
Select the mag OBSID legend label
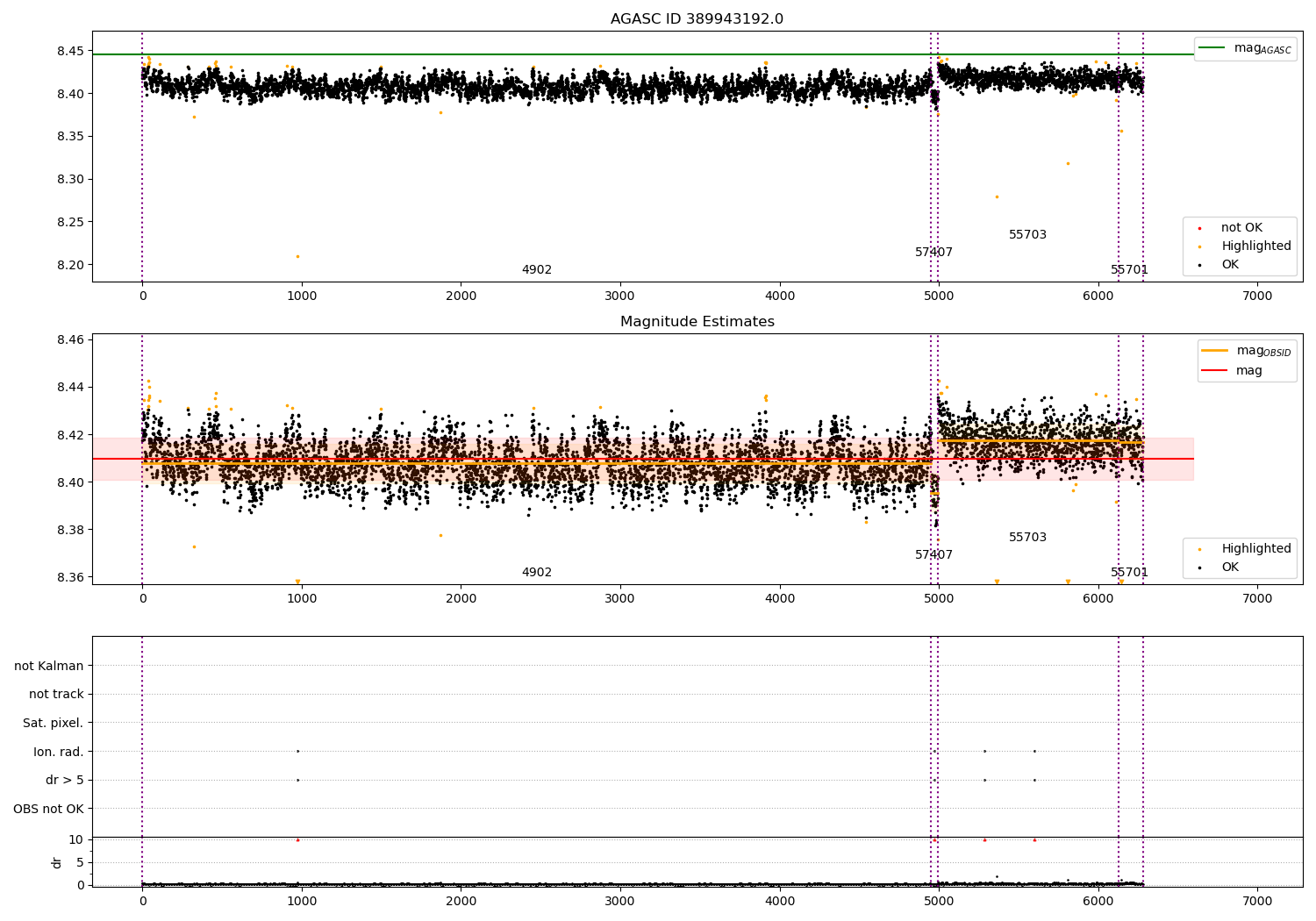(x=1263, y=351)
